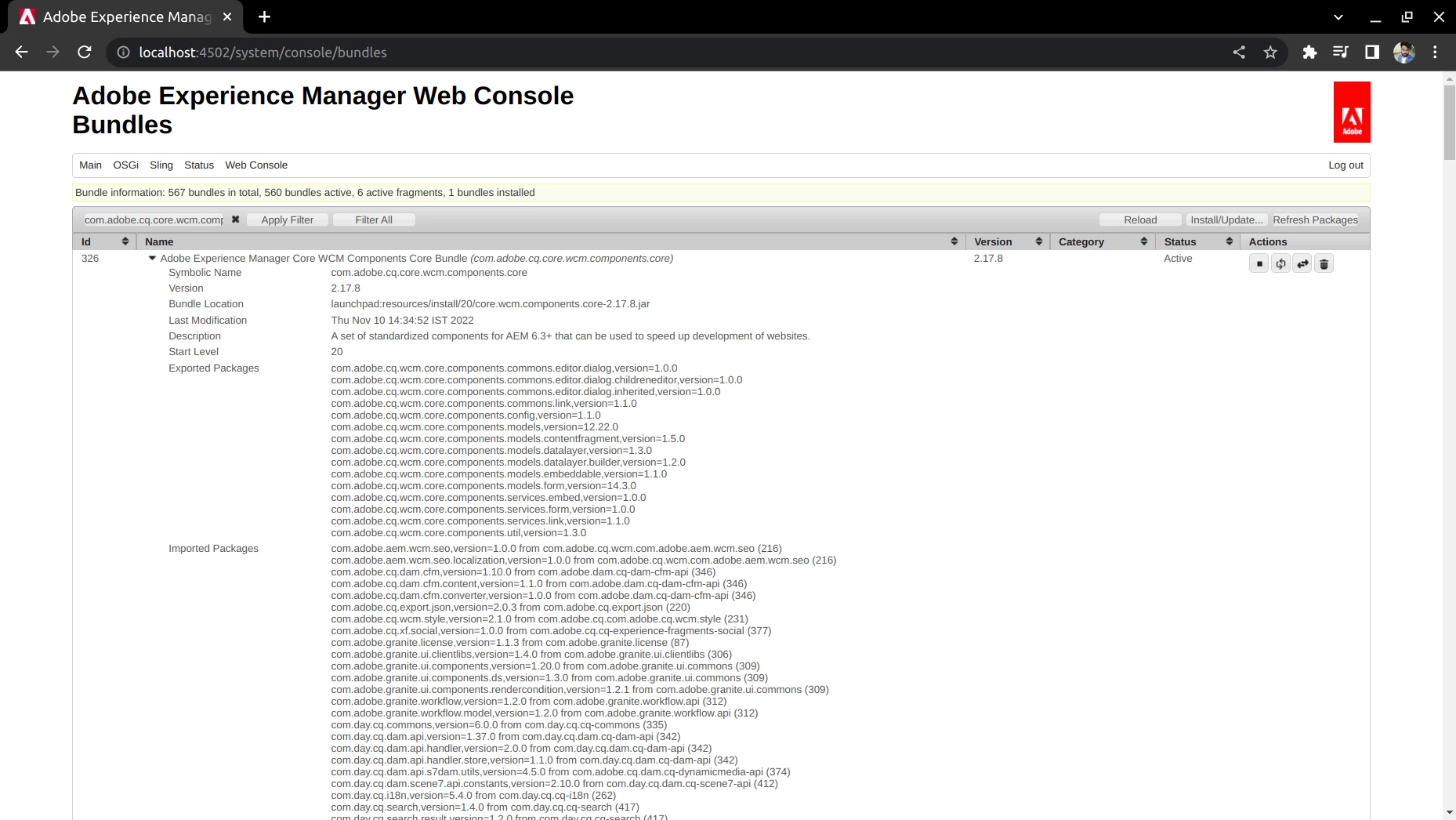Switch to the Adobe Experience Manager browser tab

125,16
